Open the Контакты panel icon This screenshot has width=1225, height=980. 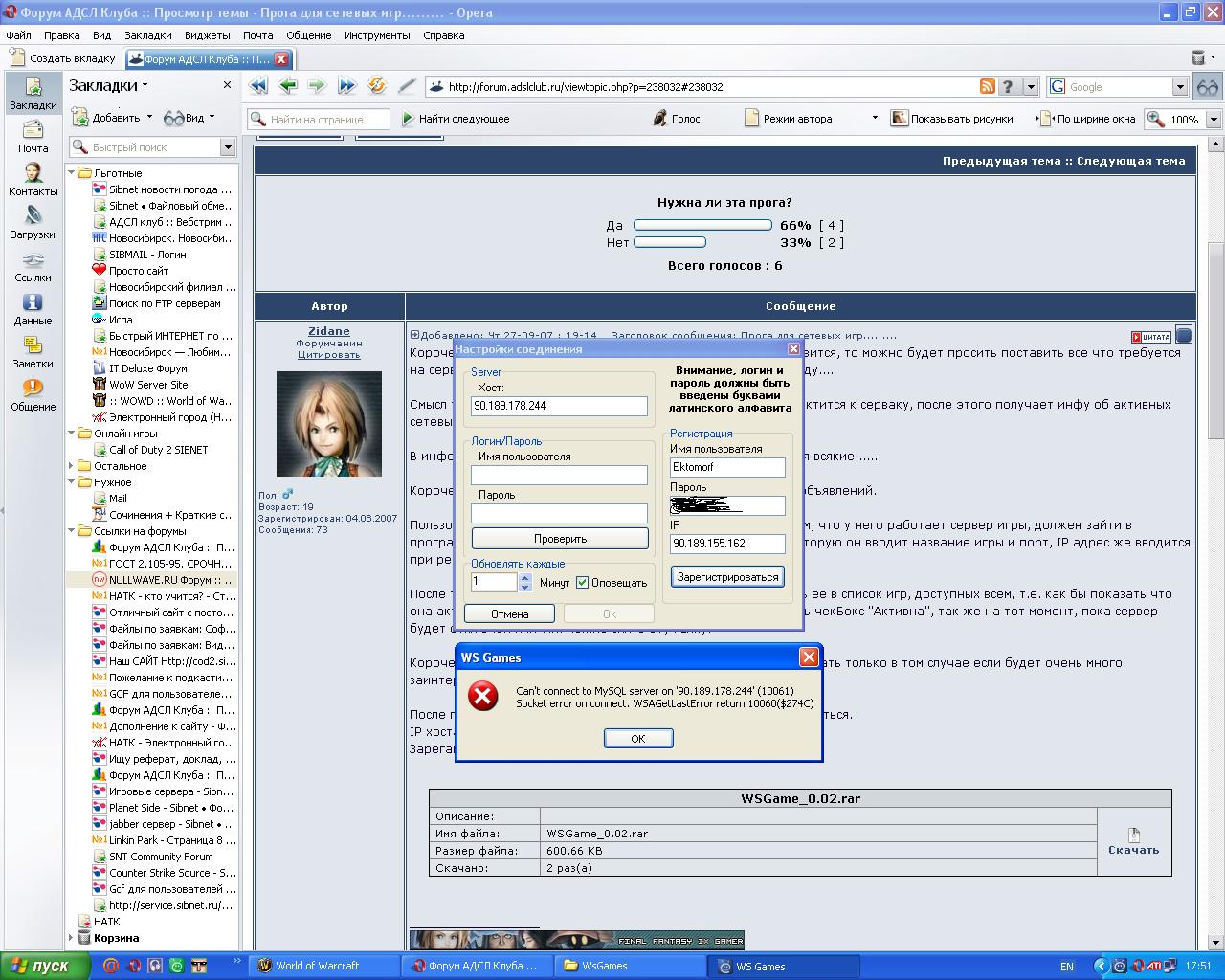(x=33, y=180)
